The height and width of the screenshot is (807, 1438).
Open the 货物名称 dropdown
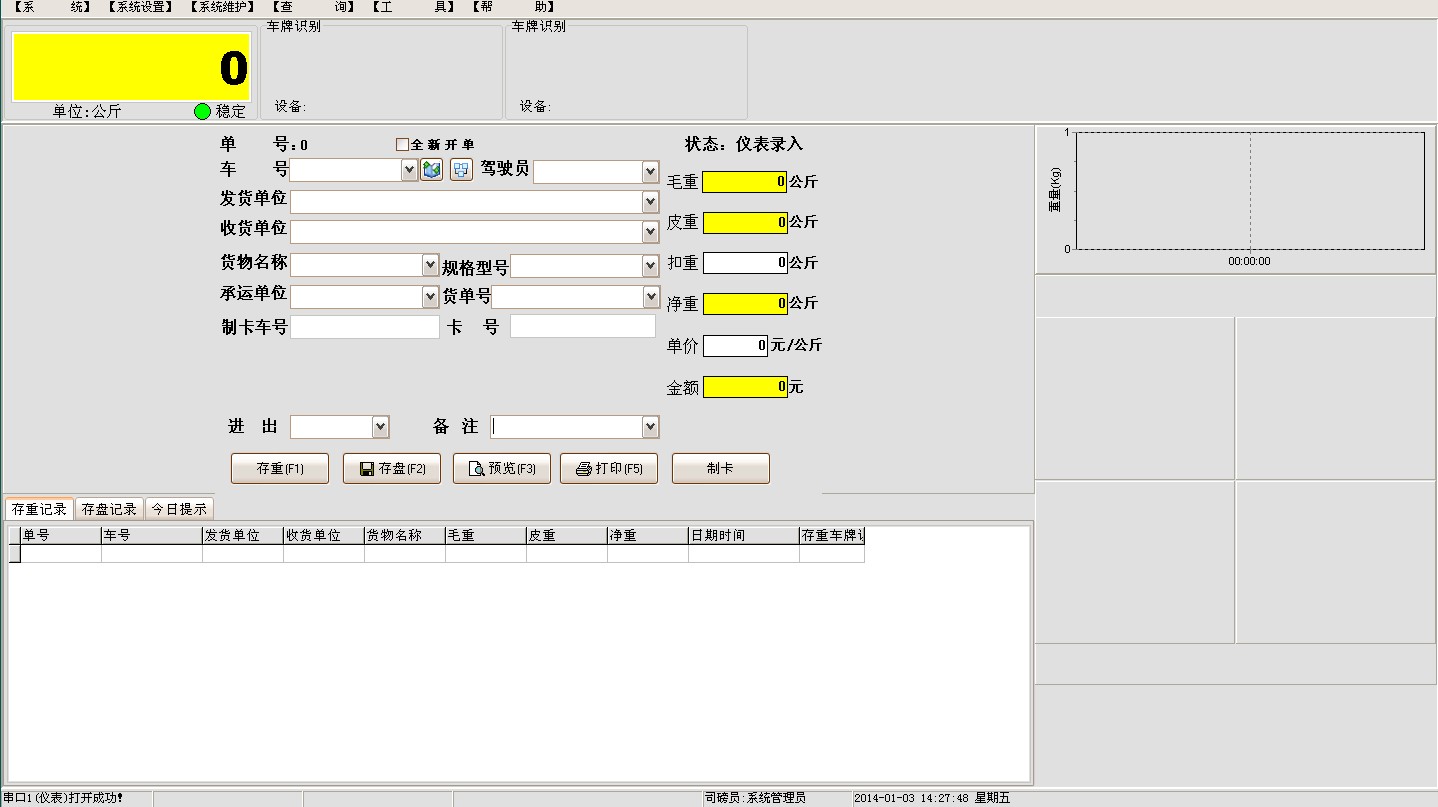pos(431,265)
